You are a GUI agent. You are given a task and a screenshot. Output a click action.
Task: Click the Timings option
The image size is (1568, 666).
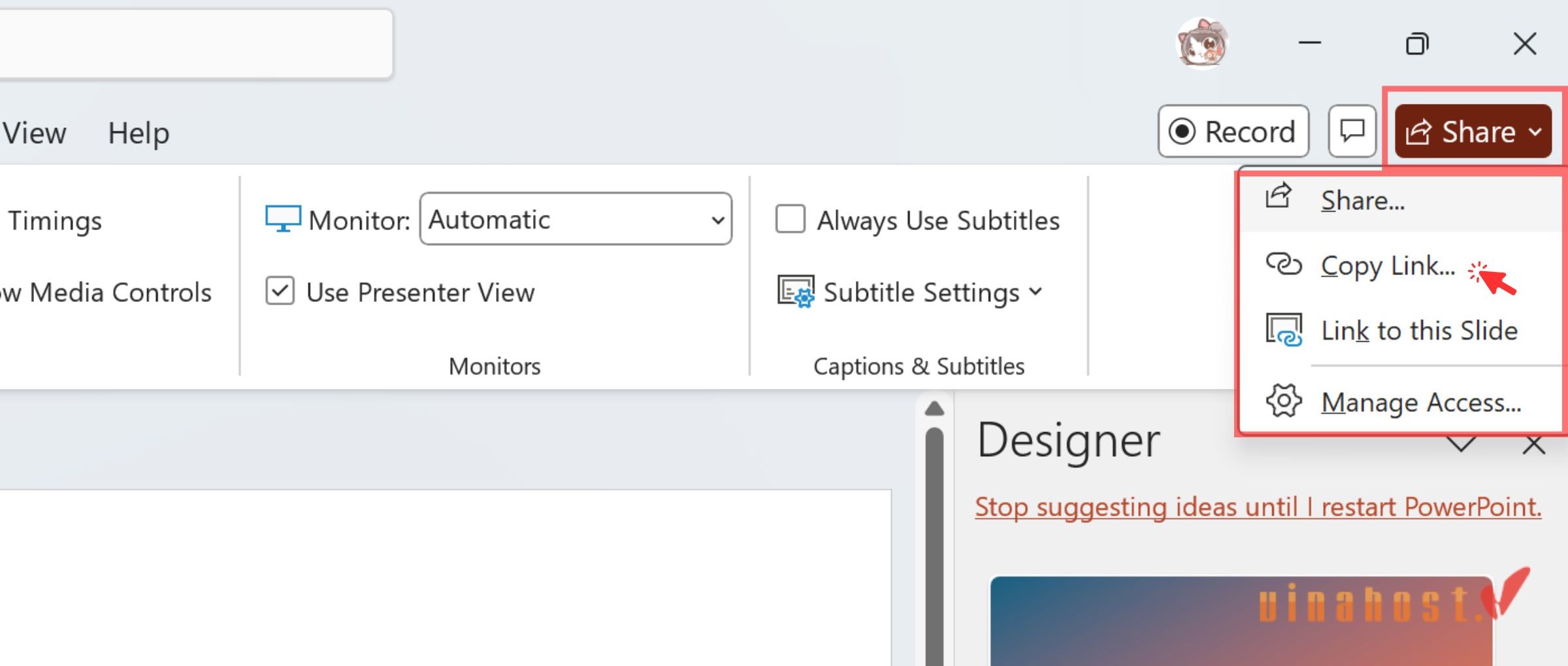tap(54, 220)
